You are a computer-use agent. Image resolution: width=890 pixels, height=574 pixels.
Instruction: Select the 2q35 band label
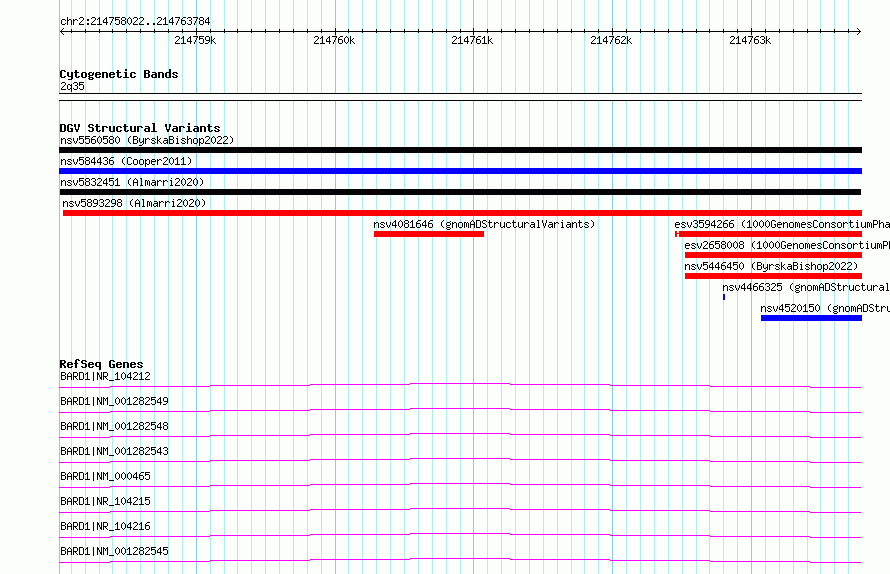[x=72, y=86]
